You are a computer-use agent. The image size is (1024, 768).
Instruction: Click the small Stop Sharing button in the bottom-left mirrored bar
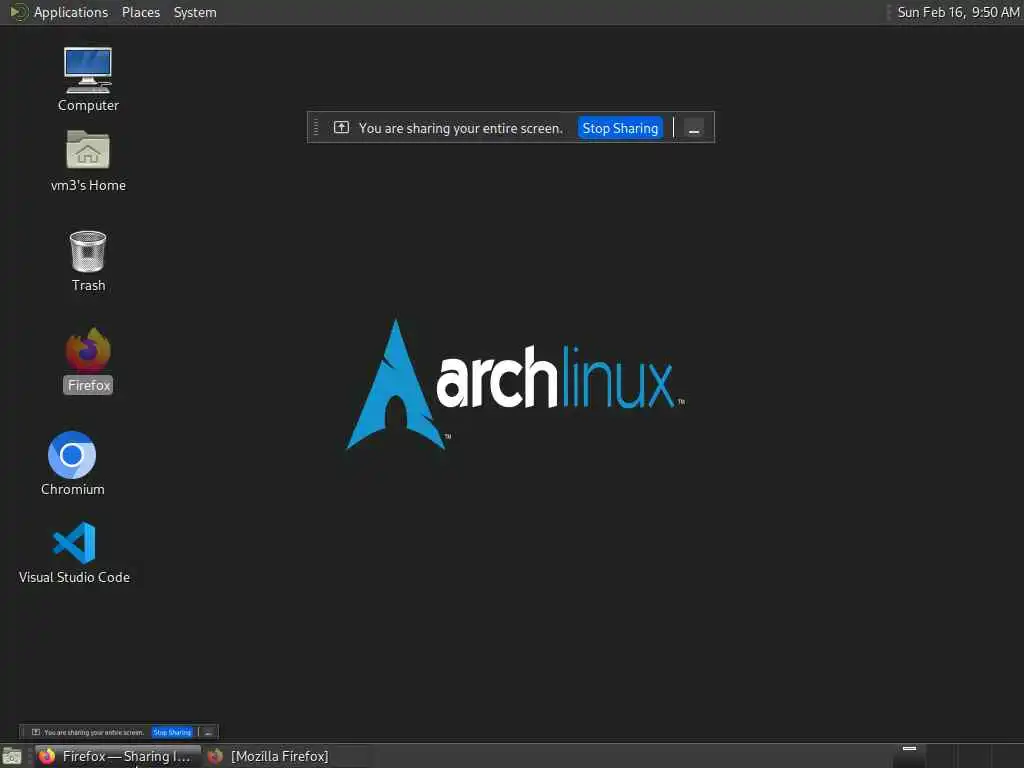click(172, 732)
